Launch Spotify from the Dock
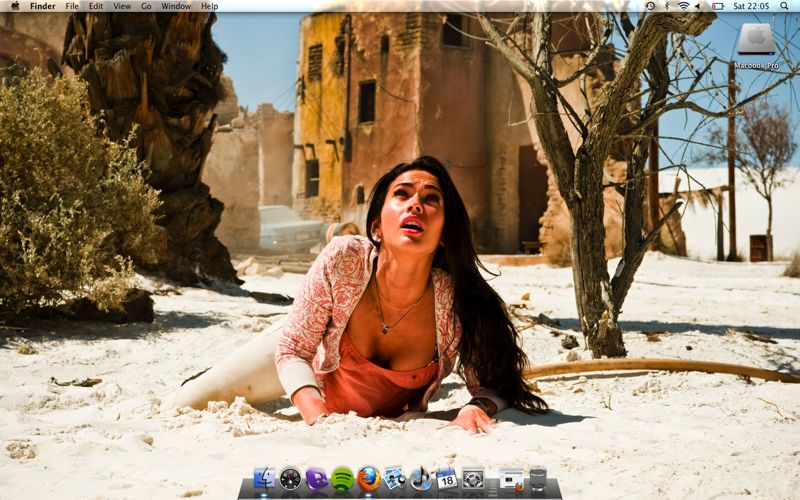 (342, 479)
